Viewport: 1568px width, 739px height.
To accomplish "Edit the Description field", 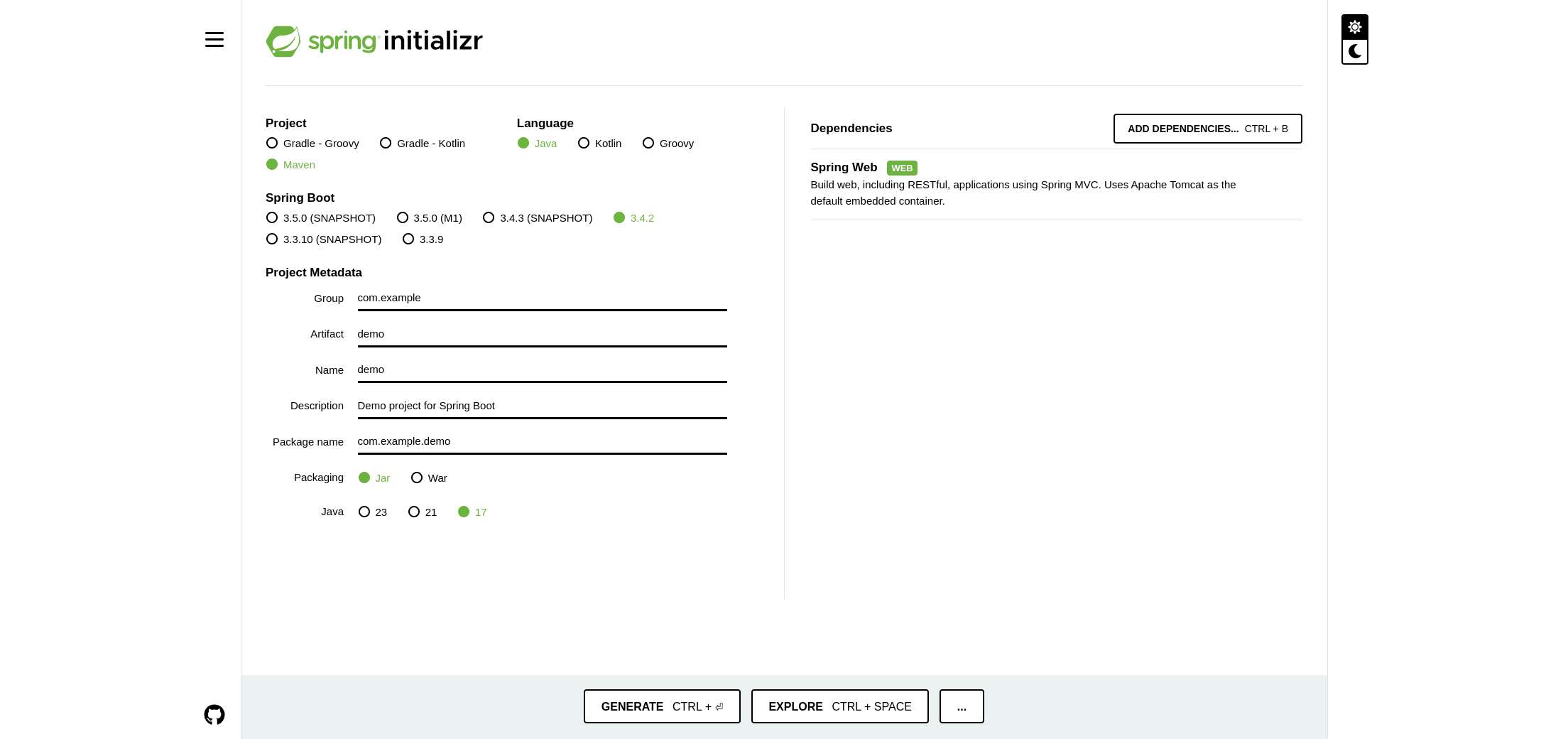I will point(543,406).
